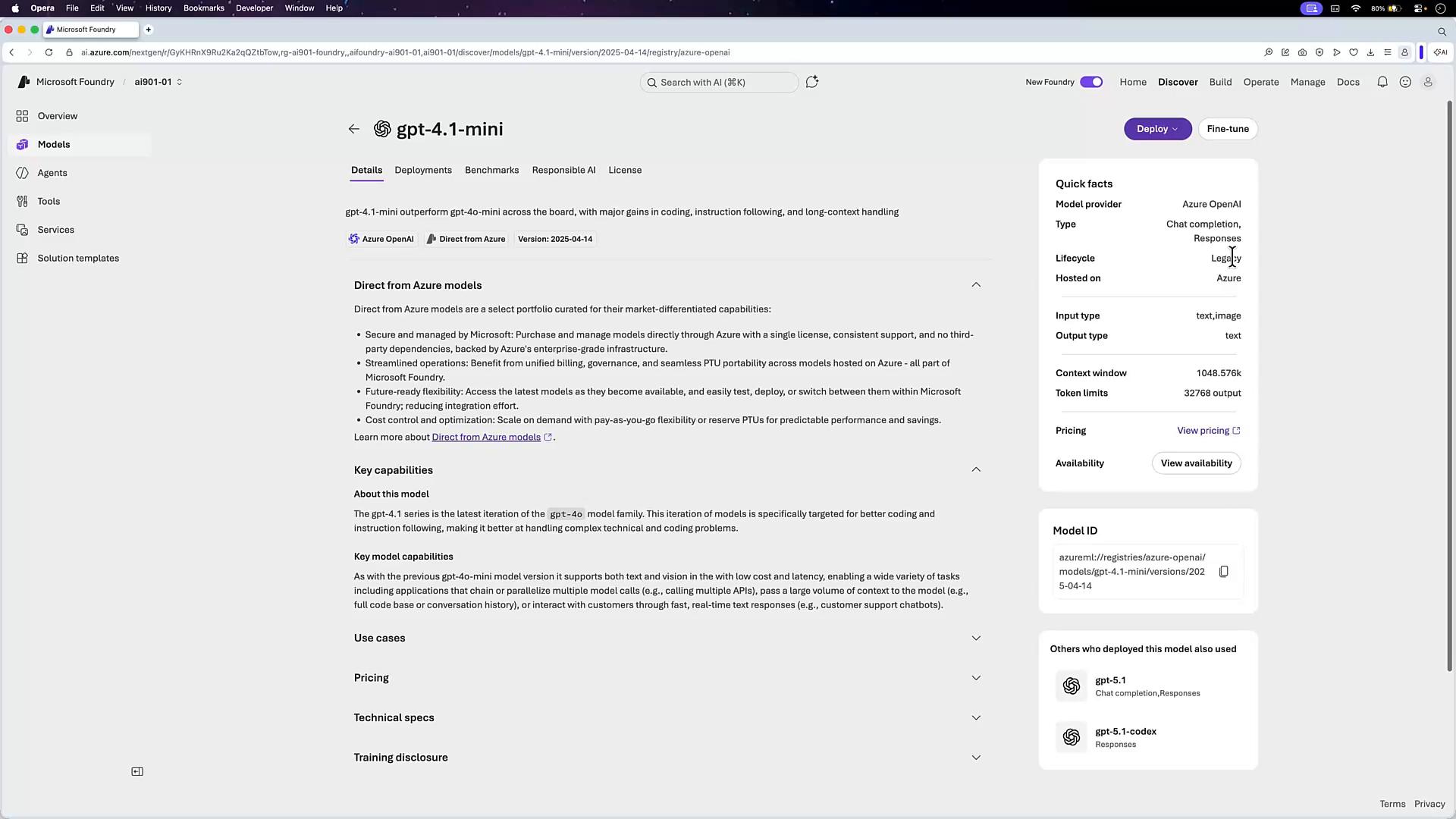Expand the Use cases section

(x=976, y=638)
